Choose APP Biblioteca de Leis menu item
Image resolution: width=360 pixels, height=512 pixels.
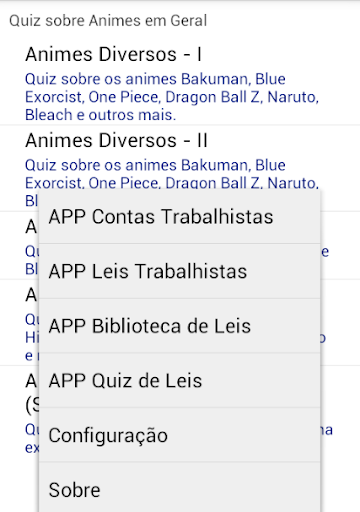tap(180, 326)
